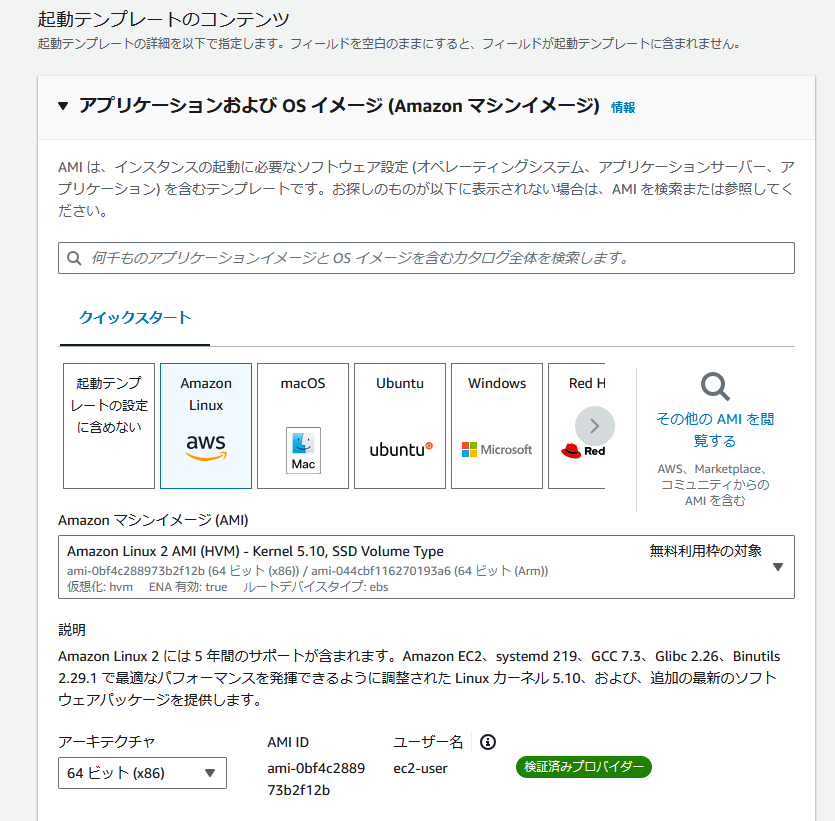This screenshot has height=821, width=835.
Task: Select the macOS AMI tile
Action: 303,426
